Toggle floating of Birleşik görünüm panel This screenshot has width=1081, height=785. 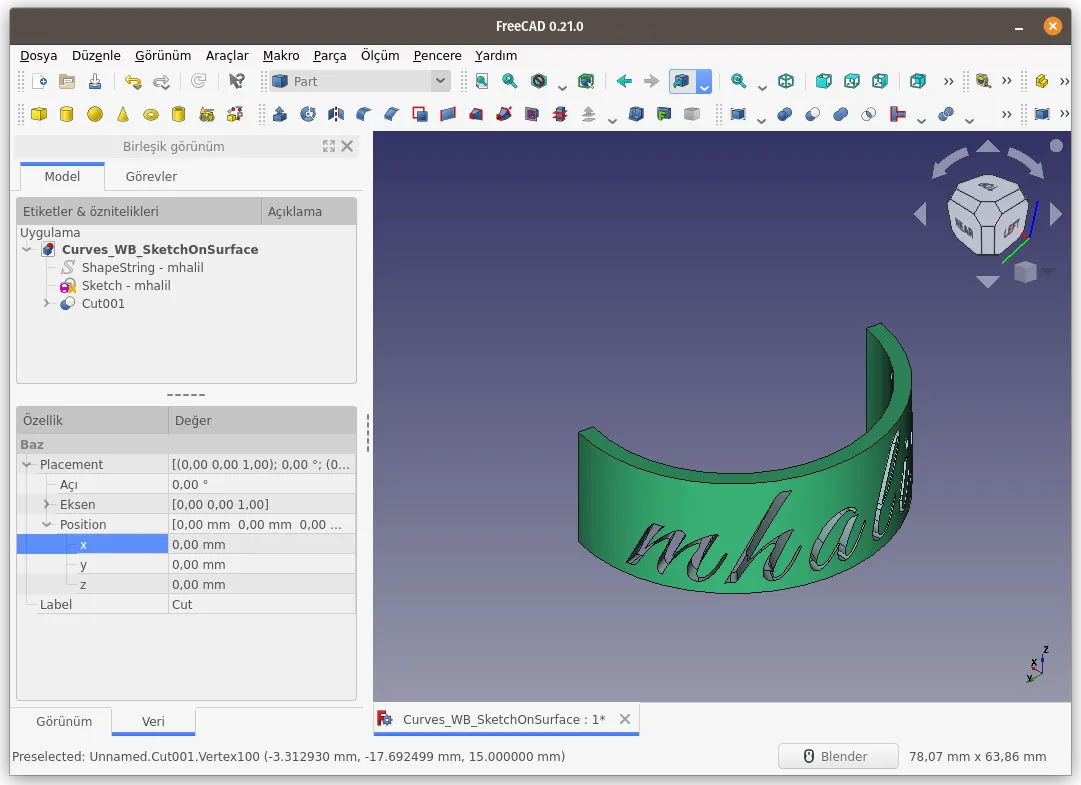tap(329, 146)
